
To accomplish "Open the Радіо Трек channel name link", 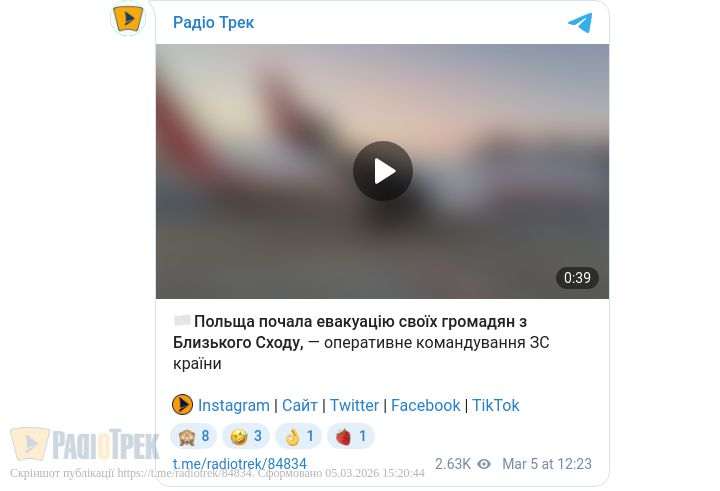I will click(214, 23).
